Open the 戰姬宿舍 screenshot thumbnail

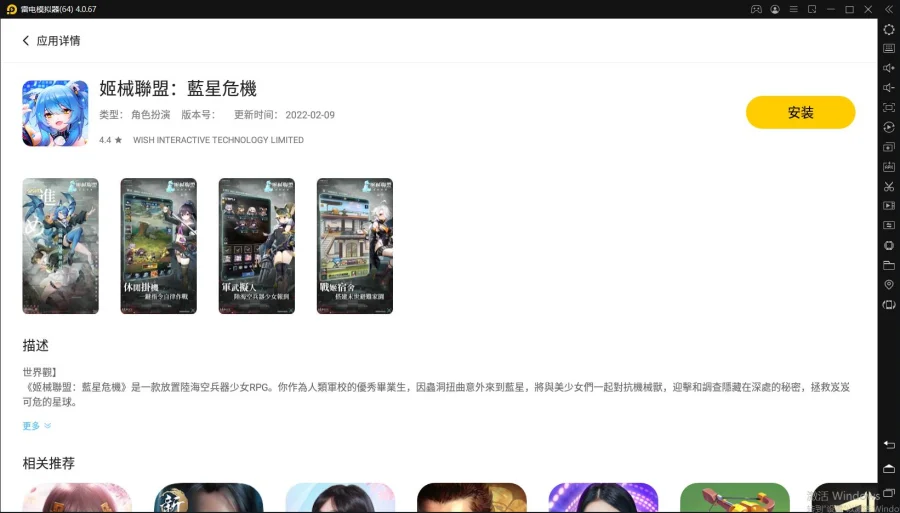point(355,246)
